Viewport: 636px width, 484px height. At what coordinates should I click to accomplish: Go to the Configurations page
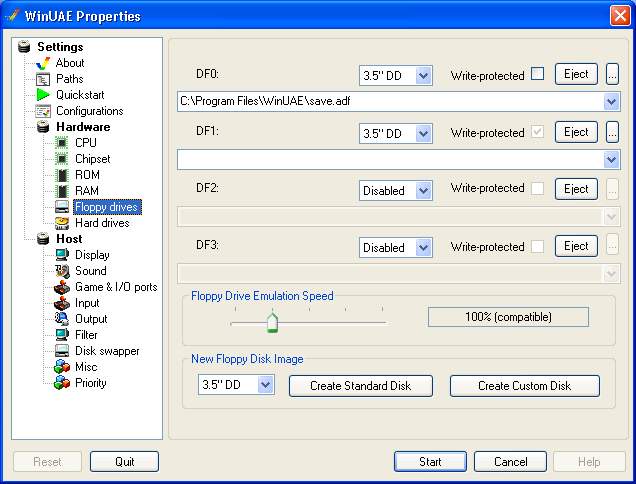89,111
